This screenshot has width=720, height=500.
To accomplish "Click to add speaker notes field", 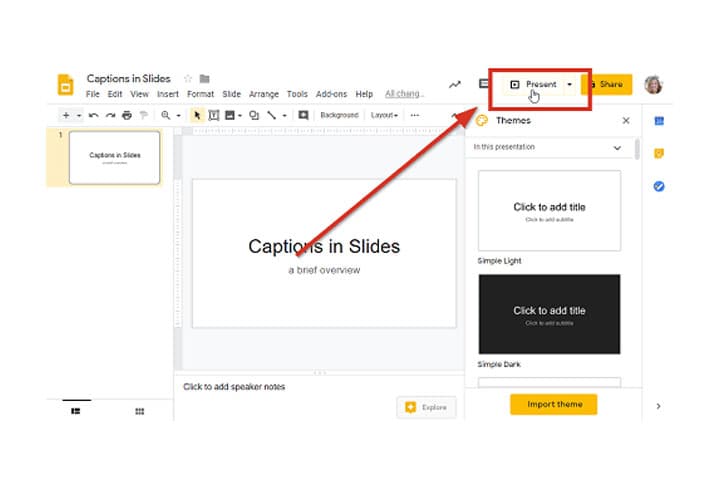I will click(234, 387).
